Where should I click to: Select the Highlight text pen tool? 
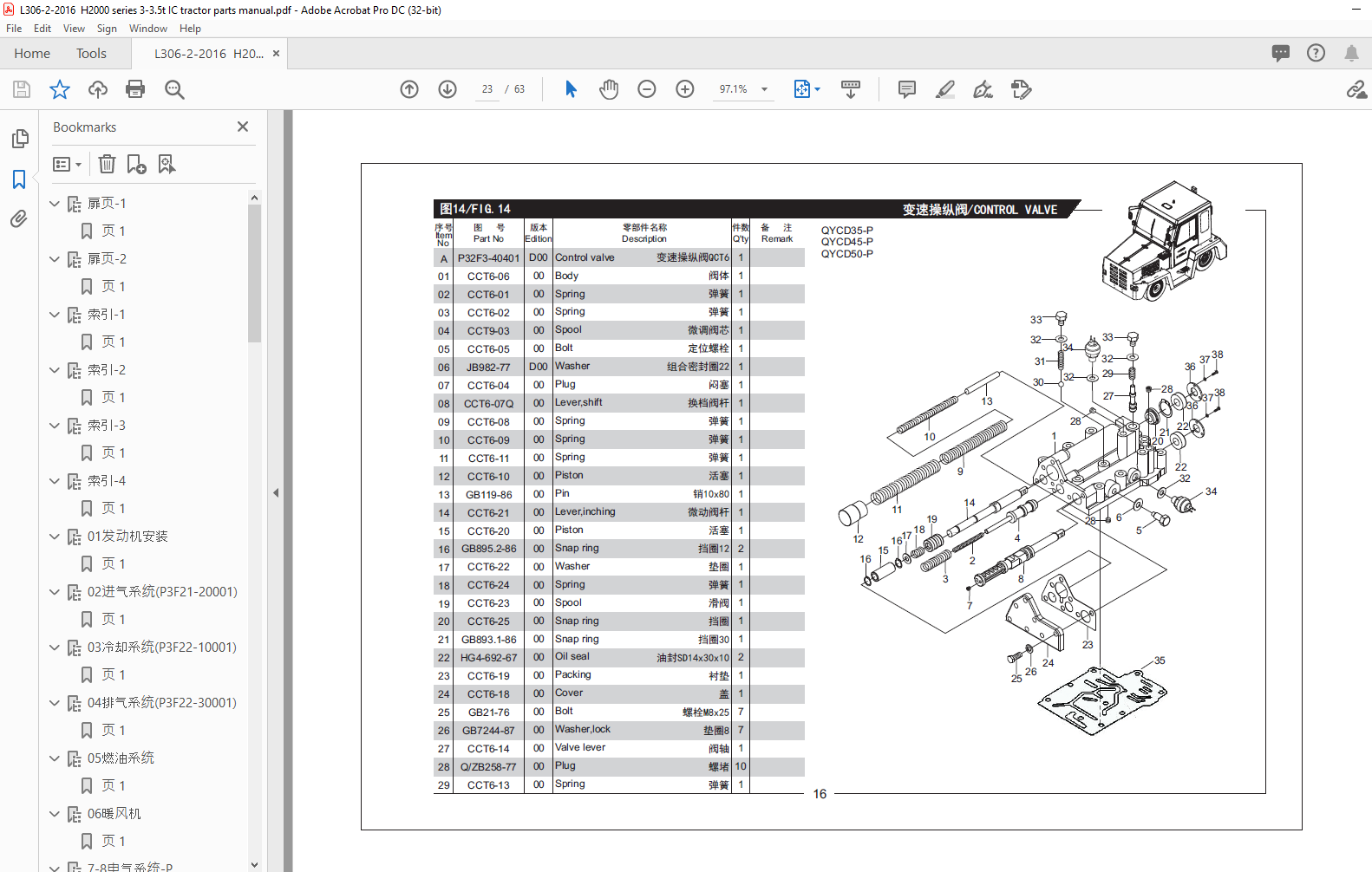[945, 89]
